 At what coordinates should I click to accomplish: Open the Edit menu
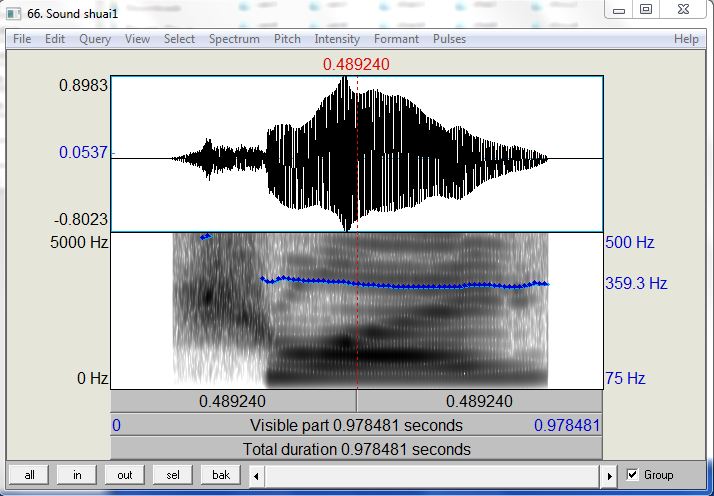pyautogui.click(x=55, y=39)
